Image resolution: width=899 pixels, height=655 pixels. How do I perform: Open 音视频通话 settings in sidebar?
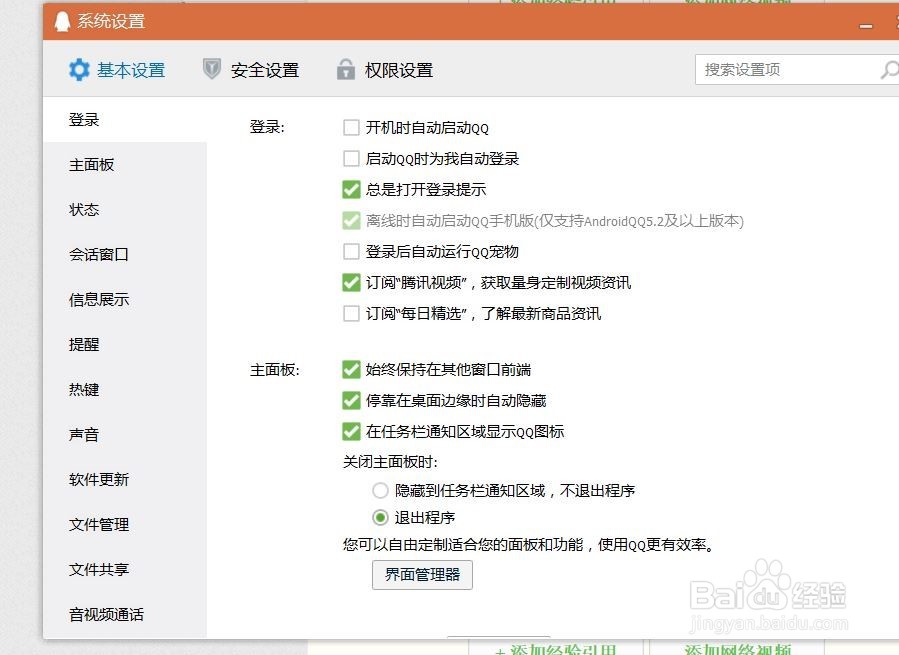[x=125, y=615]
